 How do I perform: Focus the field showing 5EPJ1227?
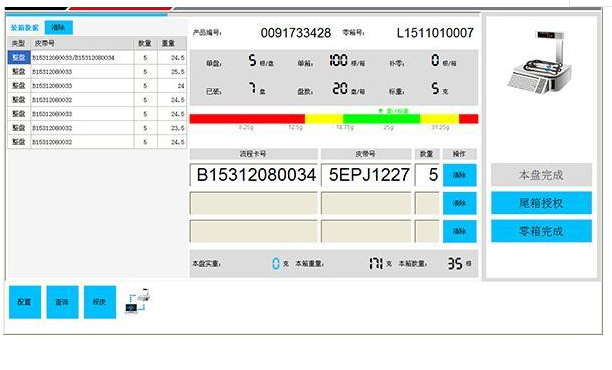click(x=366, y=175)
